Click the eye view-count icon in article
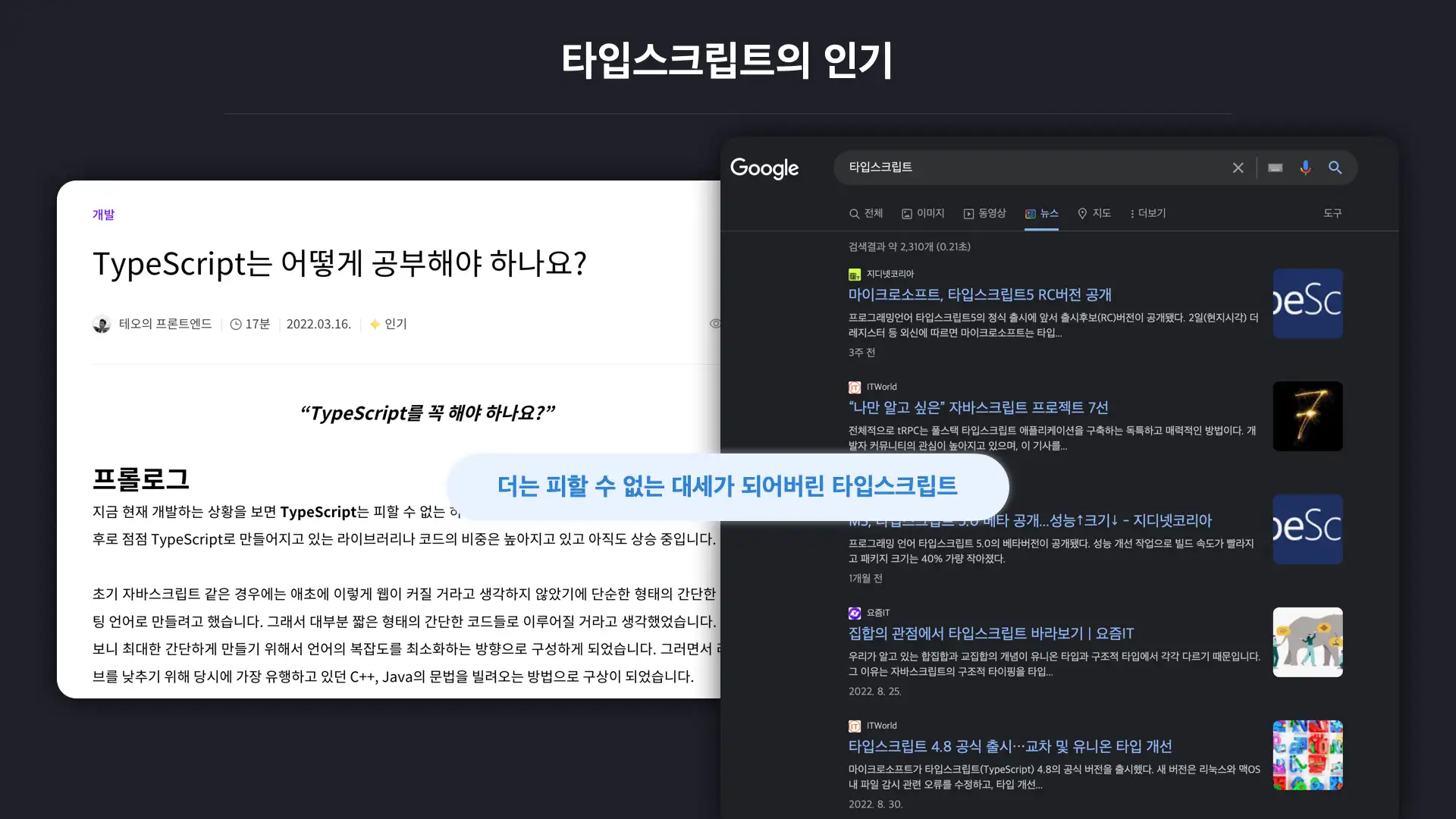 [x=714, y=324]
